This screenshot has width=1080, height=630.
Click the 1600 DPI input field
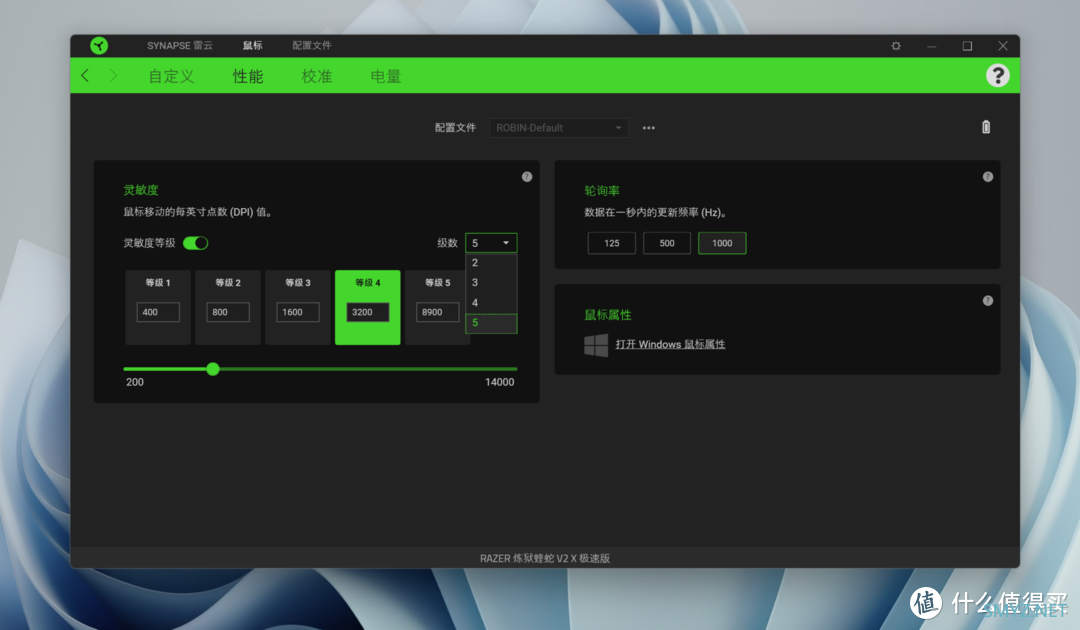[x=298, y=312]
